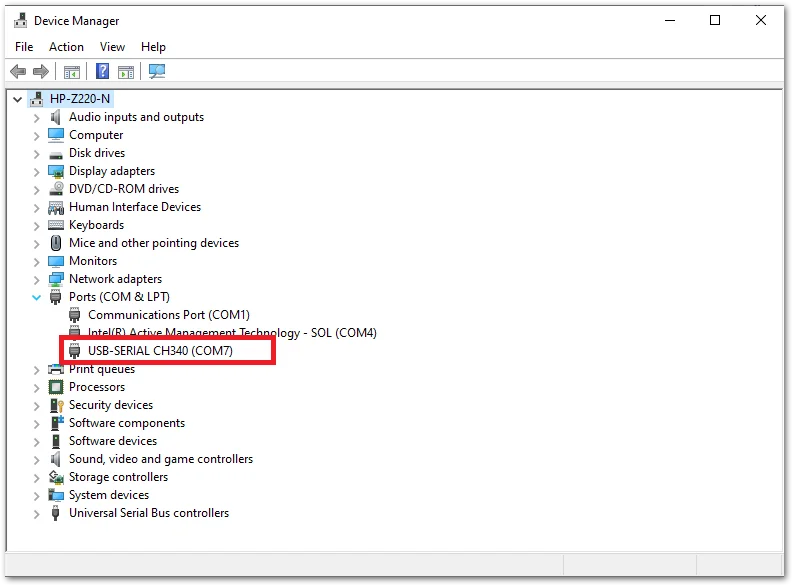
Task: Click the Back arrow toolbar icon
Action: 18,72
